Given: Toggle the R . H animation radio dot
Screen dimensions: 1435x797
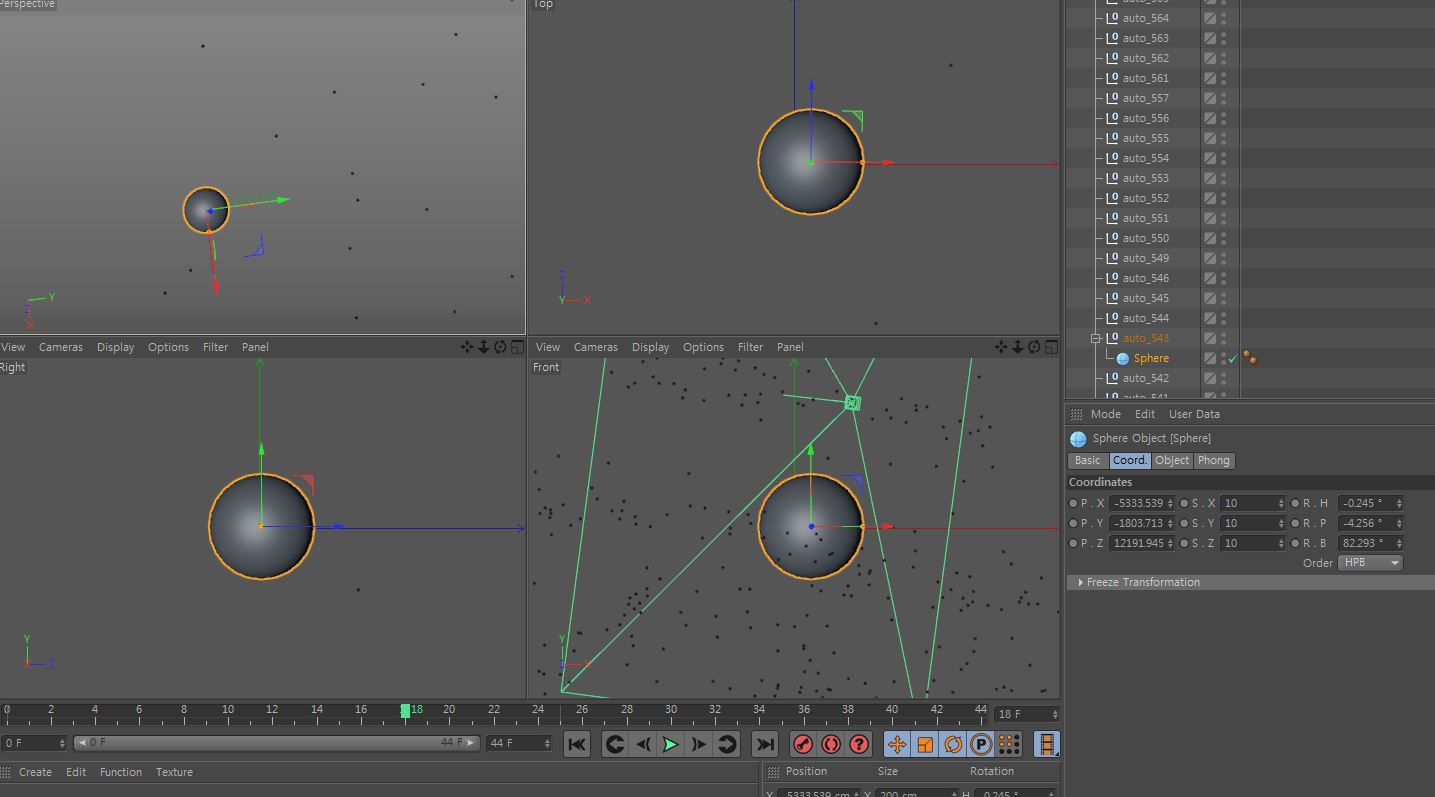Looking at the screenshot, I should click(1296, 503).
